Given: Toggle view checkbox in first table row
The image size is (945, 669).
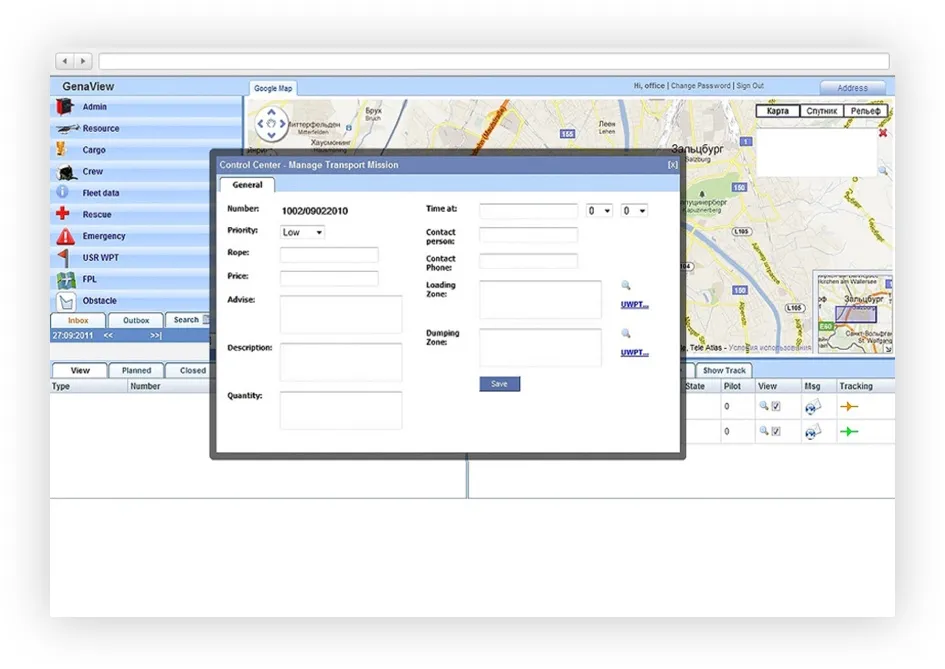Looking at the screenshot, I should click(x=776, y=407).
